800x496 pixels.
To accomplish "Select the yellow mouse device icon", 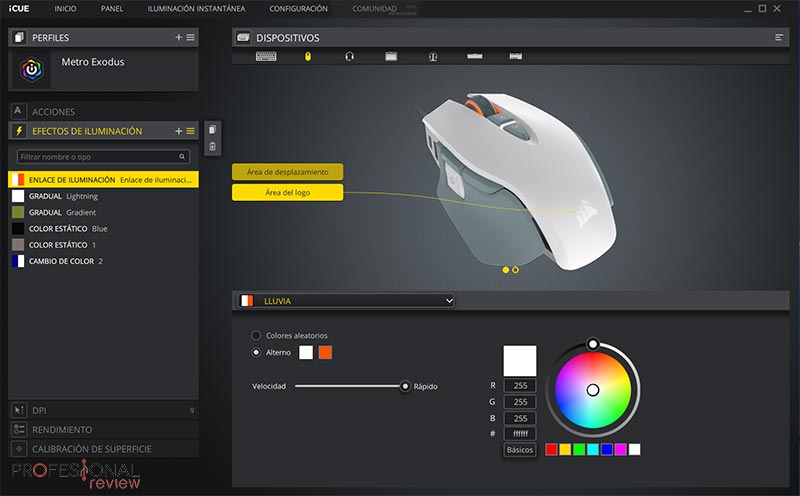I will (x=308, y=56).
